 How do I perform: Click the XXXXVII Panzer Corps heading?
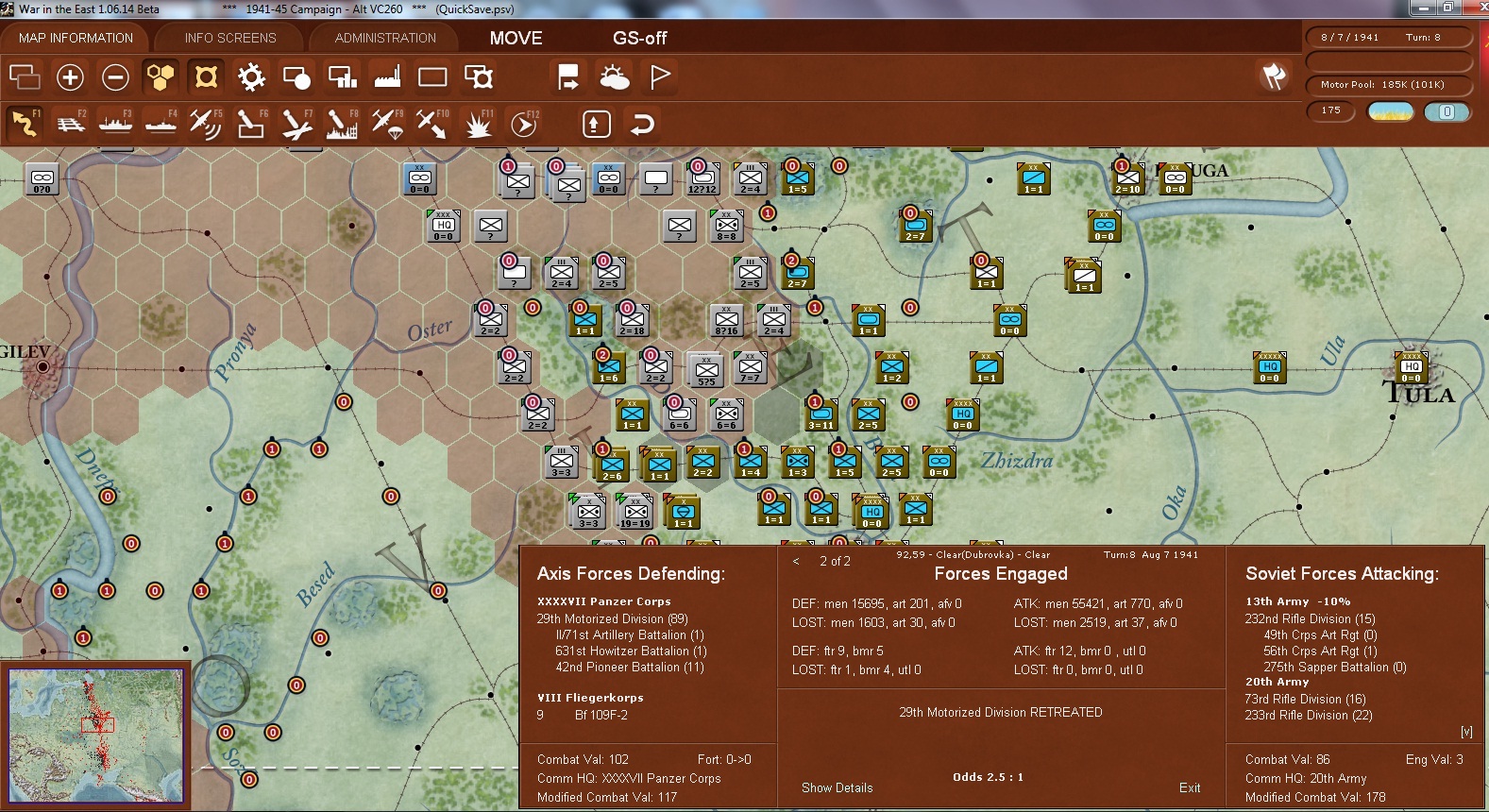(x=604, y=601)
